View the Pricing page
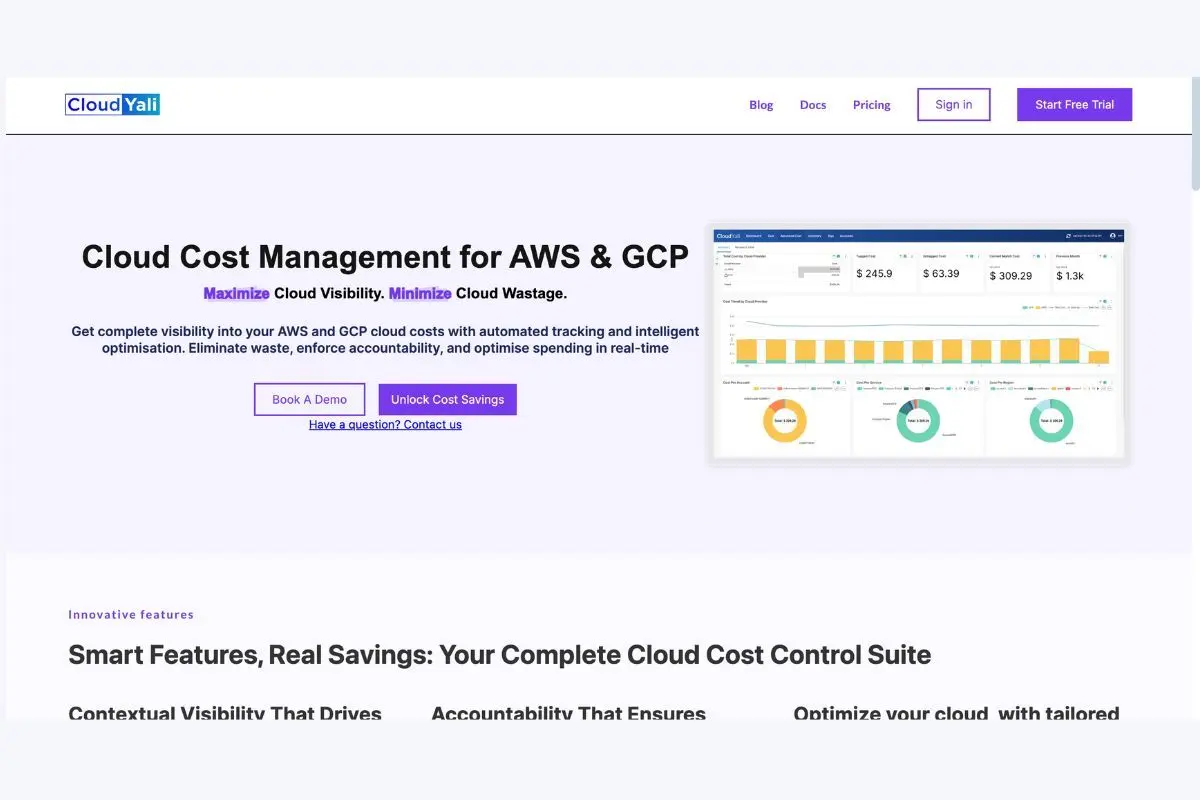This screenshot has width=1200, height=800. pyautogui.click(x=872, y=105)
